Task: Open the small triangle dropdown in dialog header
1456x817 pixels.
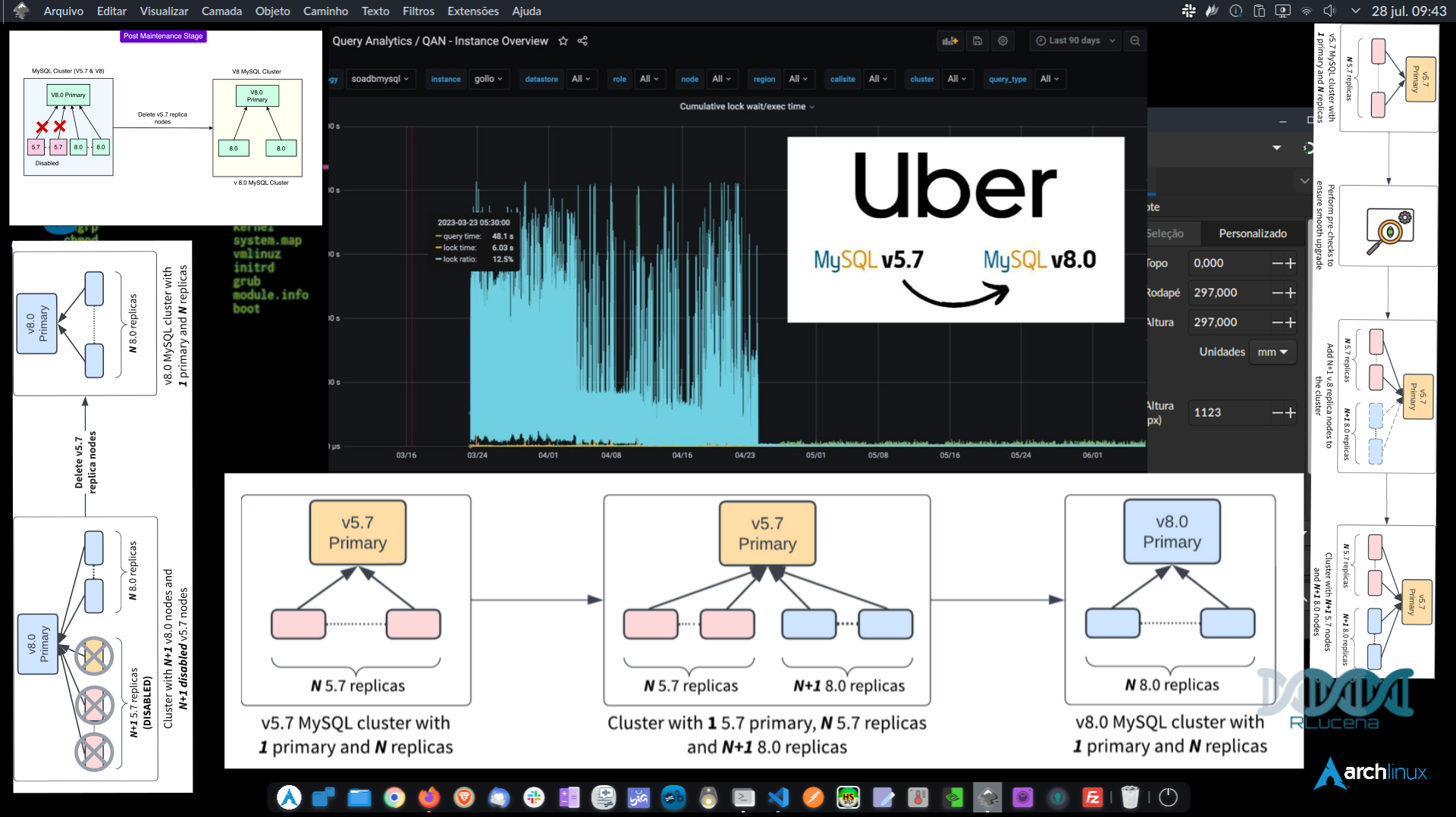Action: point(1277,148)
